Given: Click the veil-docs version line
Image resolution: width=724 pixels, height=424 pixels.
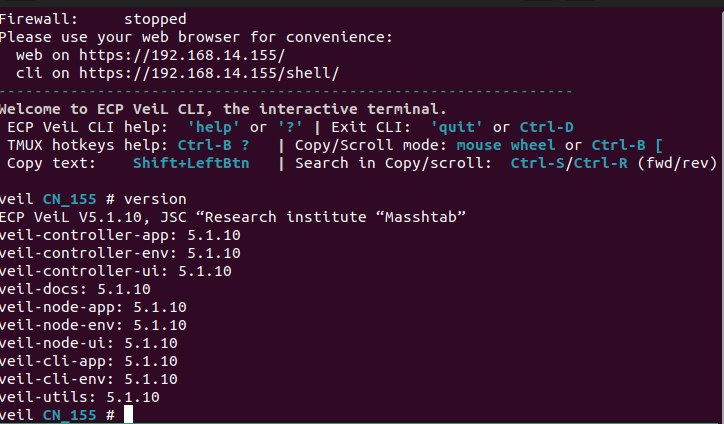Looking at the screenshot, I should pos(75,289).
